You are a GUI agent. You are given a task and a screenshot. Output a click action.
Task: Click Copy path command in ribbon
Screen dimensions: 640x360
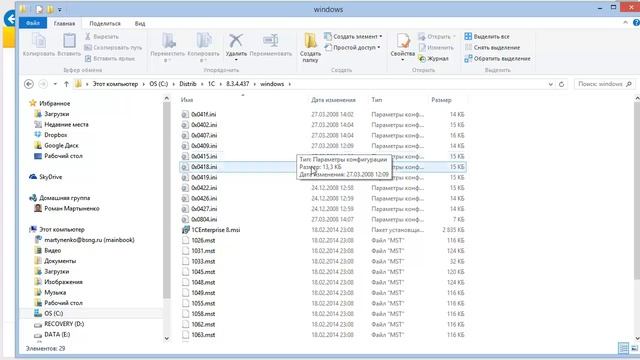coord(113,47)
